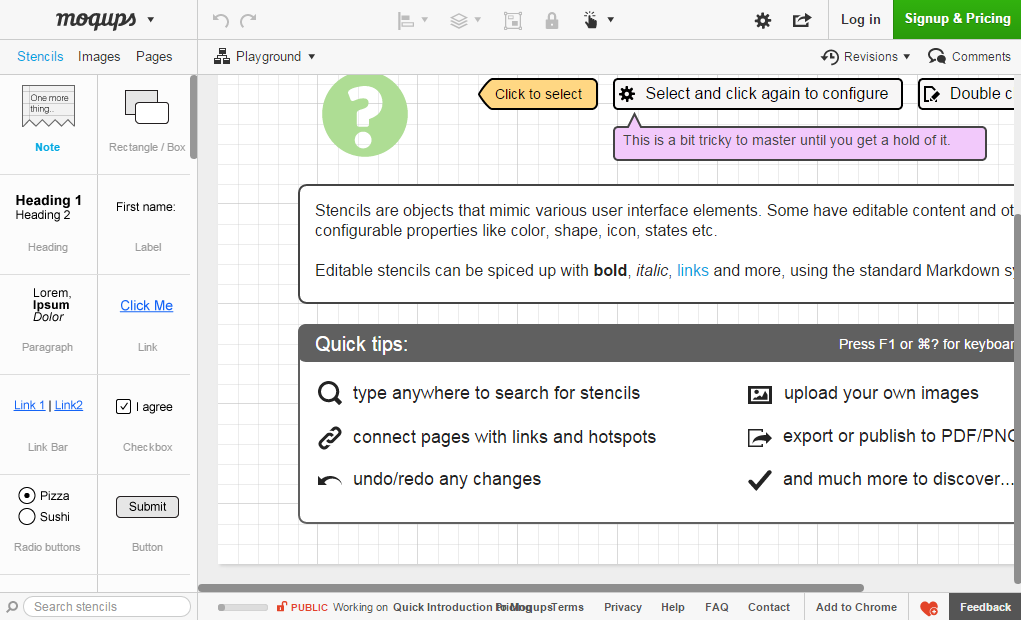1021x620 pixels.
Task: Click the Comments speech bubble icon
Action: click(937, 57)
